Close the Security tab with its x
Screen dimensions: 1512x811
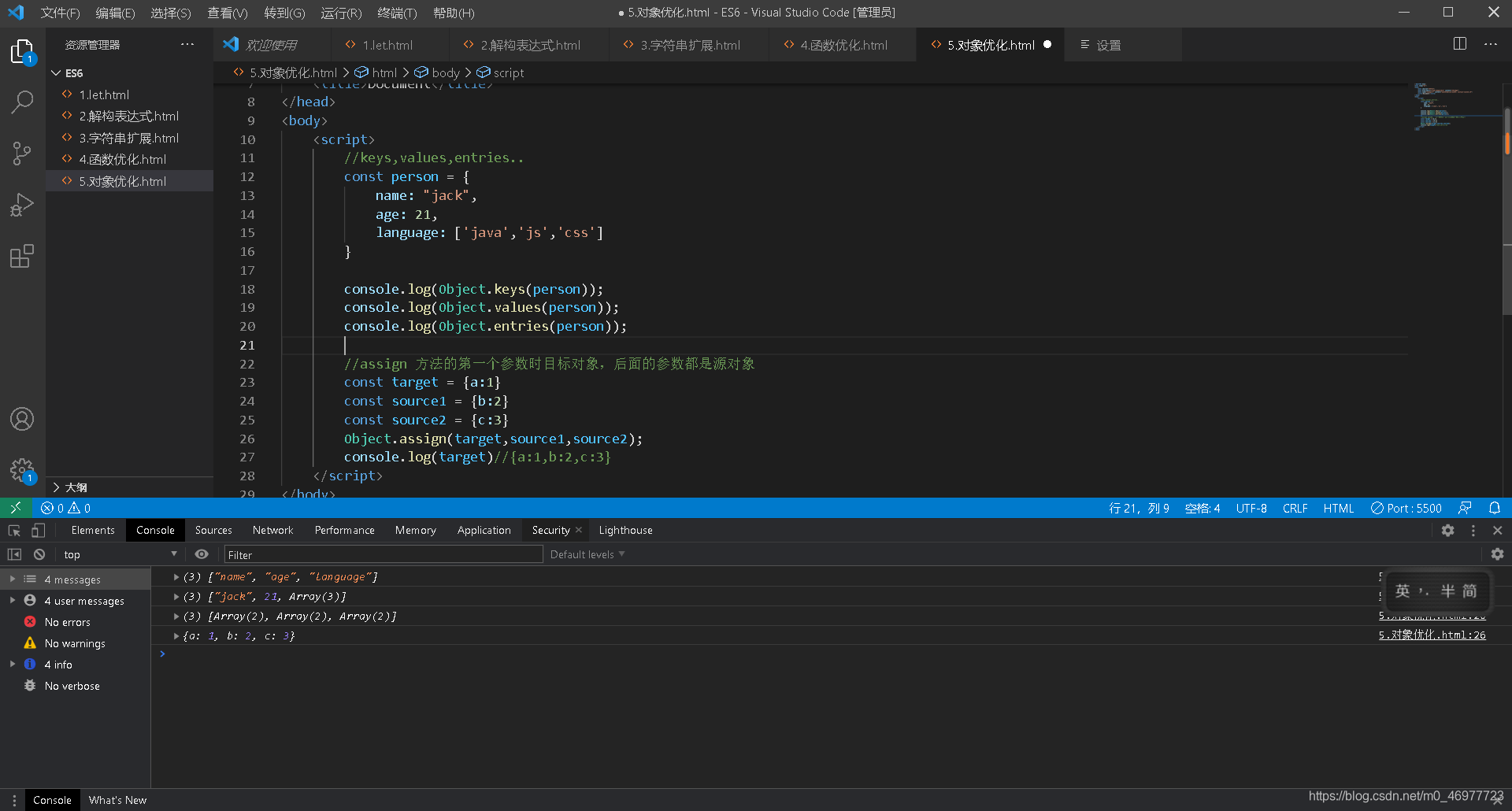click(579, 530)
